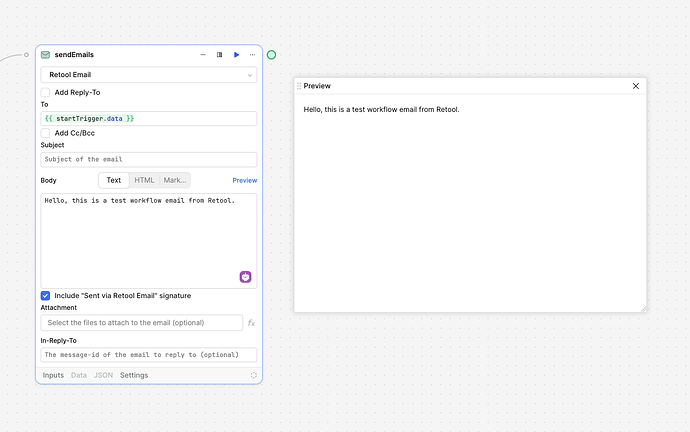
Task: Close the Preview panel
Action: pyautogui.click(x=635, y=86)
